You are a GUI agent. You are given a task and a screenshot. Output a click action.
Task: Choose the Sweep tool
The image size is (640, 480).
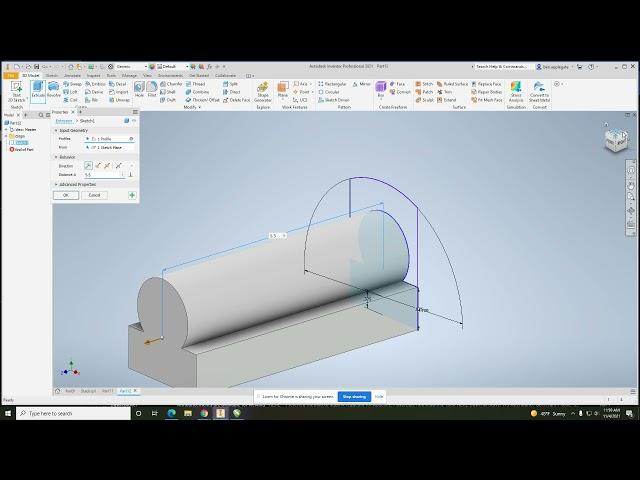pyautogui.click(x=73, y=84)
